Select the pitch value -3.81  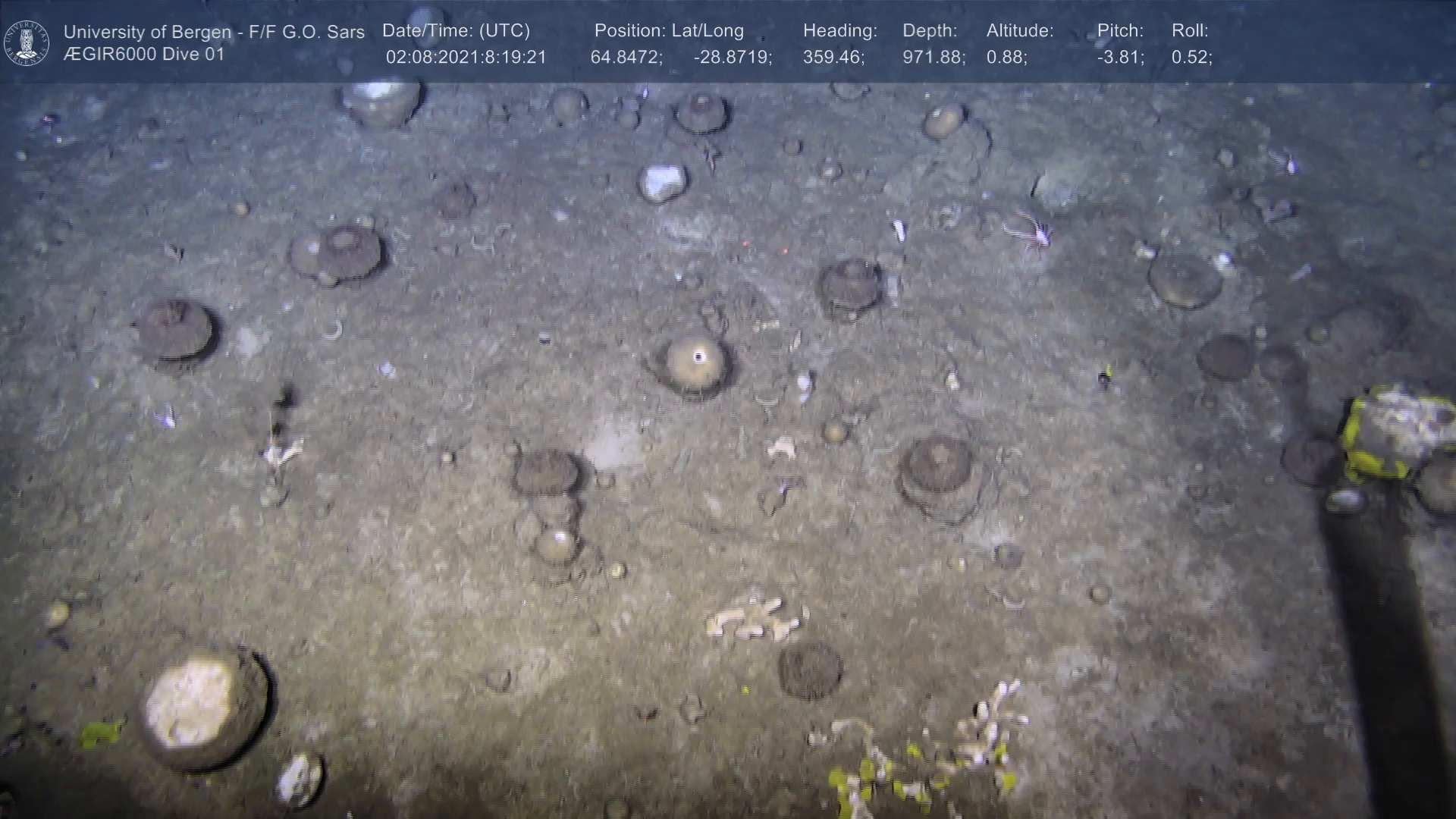(1120, 58)
